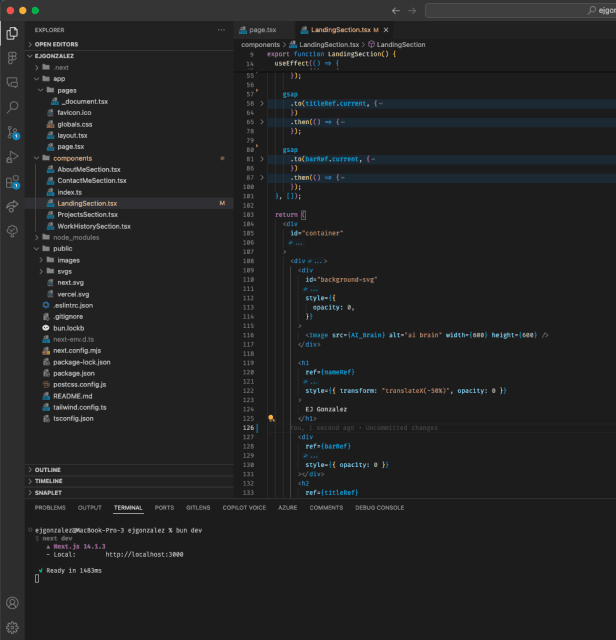Click the lightbulb code action icon
Screen dimensions: 616x640
[271, 418]
